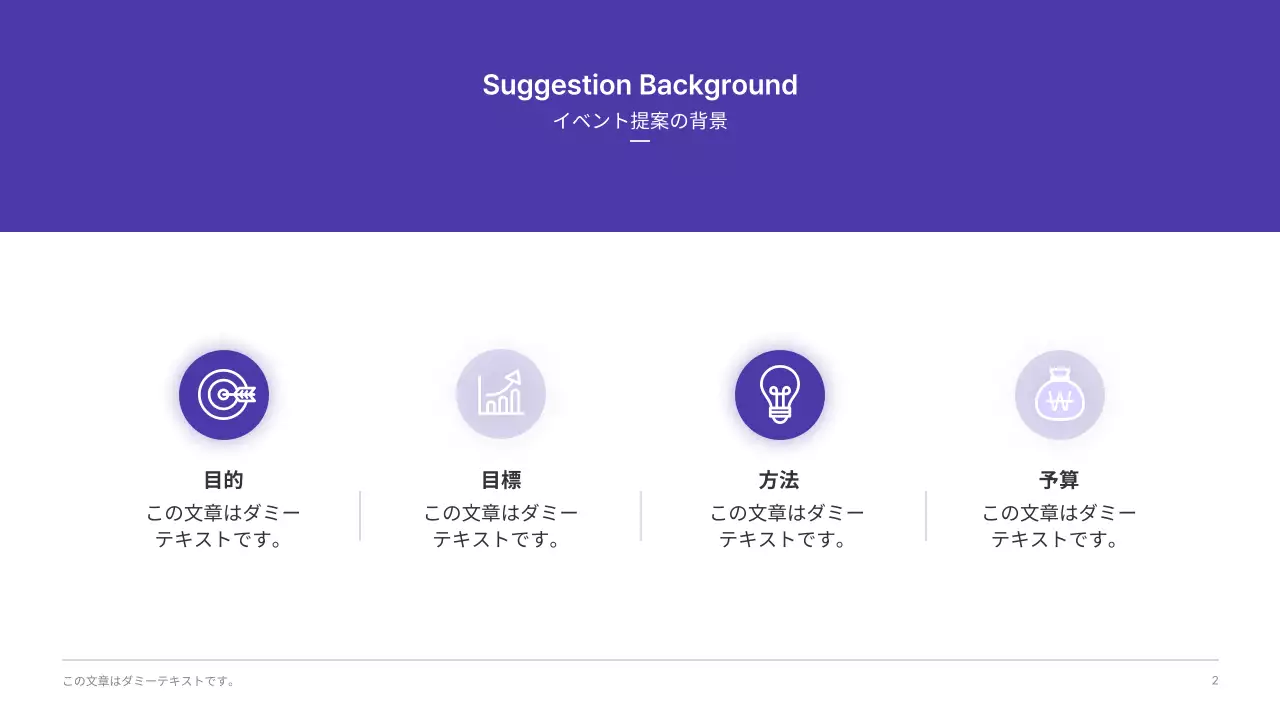Click the footer text in bottom-left corner
The height and width of the screenshot is (720, 1280).
point(149,681)
